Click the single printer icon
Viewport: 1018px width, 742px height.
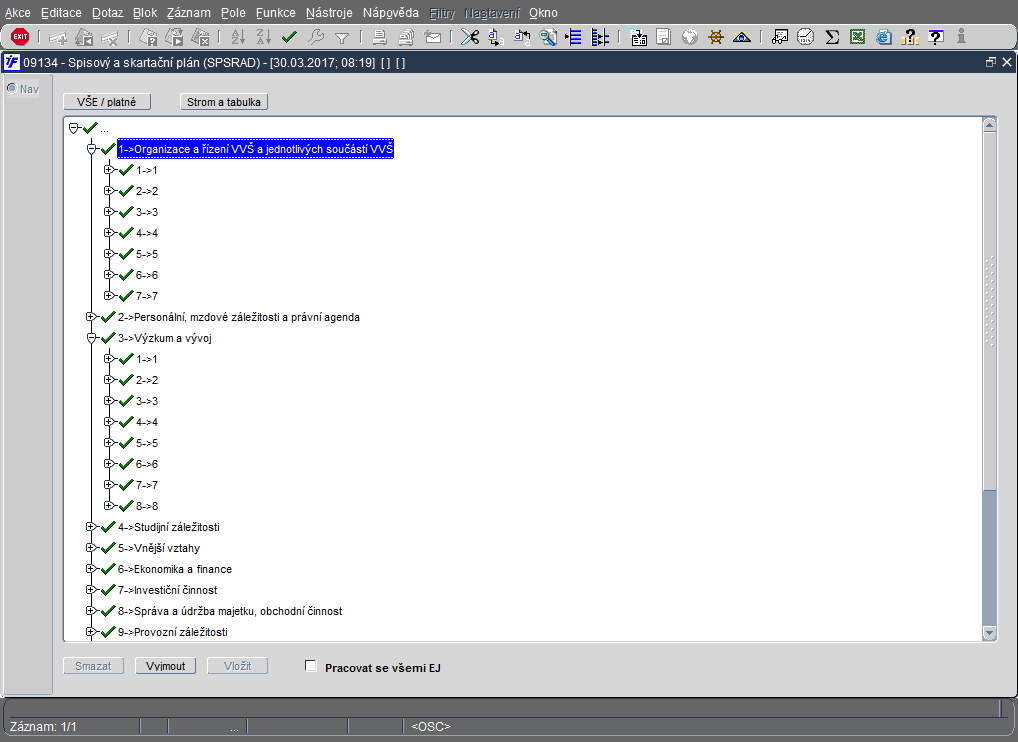(x=380, y=37)
